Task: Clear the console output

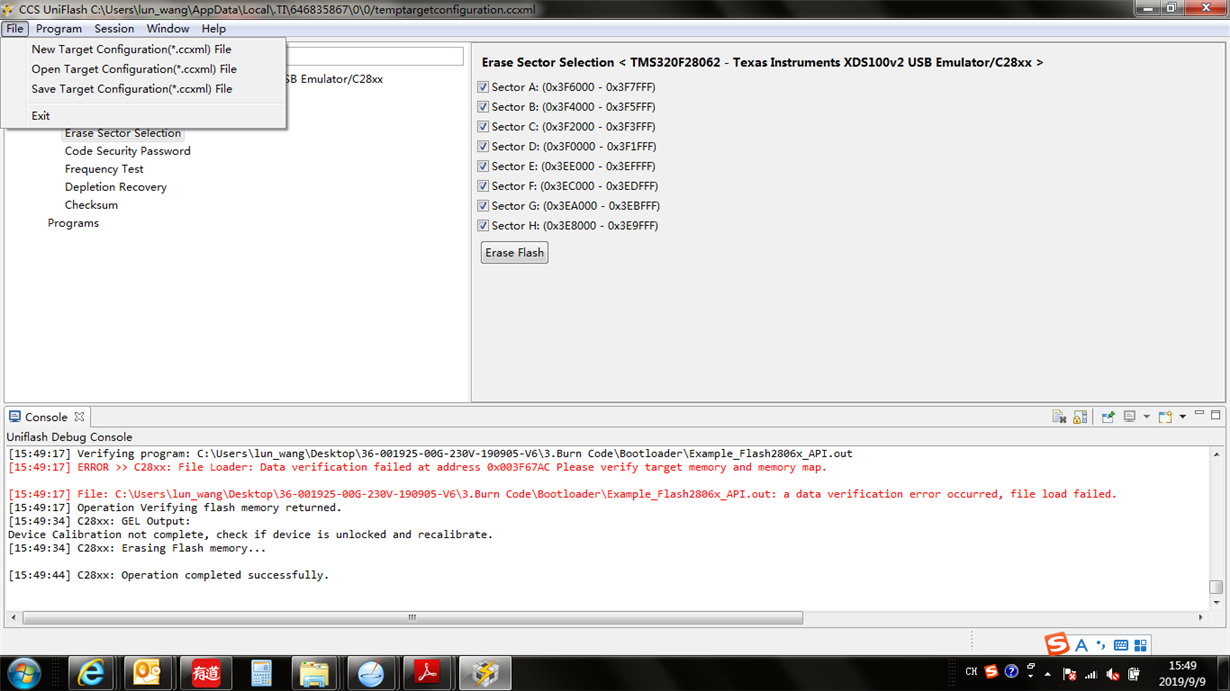Action: (x=1059, y=417)
